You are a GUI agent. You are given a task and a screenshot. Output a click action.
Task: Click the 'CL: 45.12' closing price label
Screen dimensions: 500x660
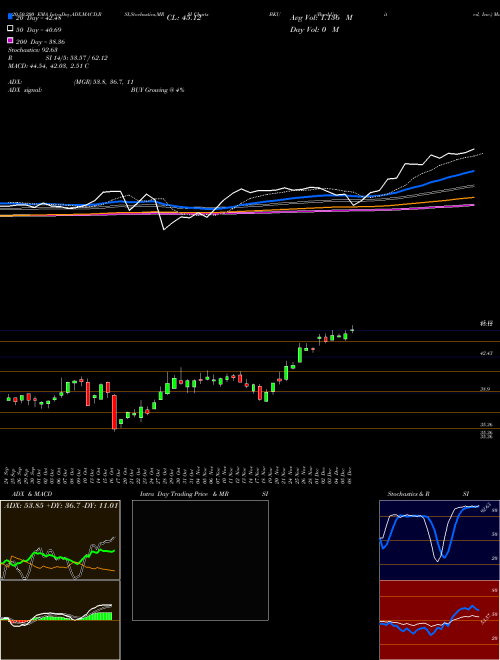click(184, 18)
